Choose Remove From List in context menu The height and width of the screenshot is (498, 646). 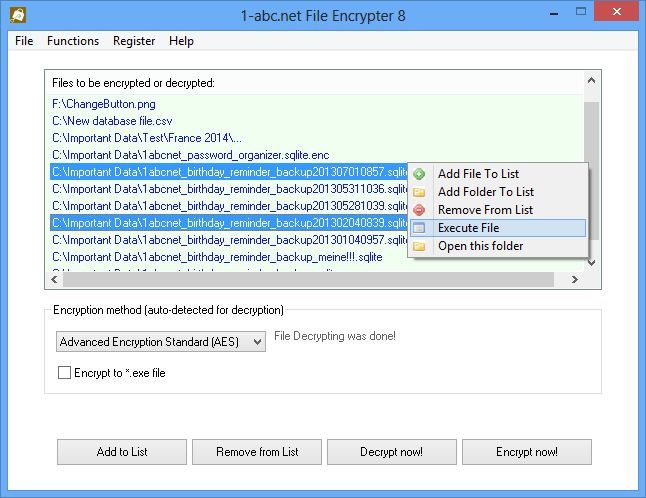[498, 210]
